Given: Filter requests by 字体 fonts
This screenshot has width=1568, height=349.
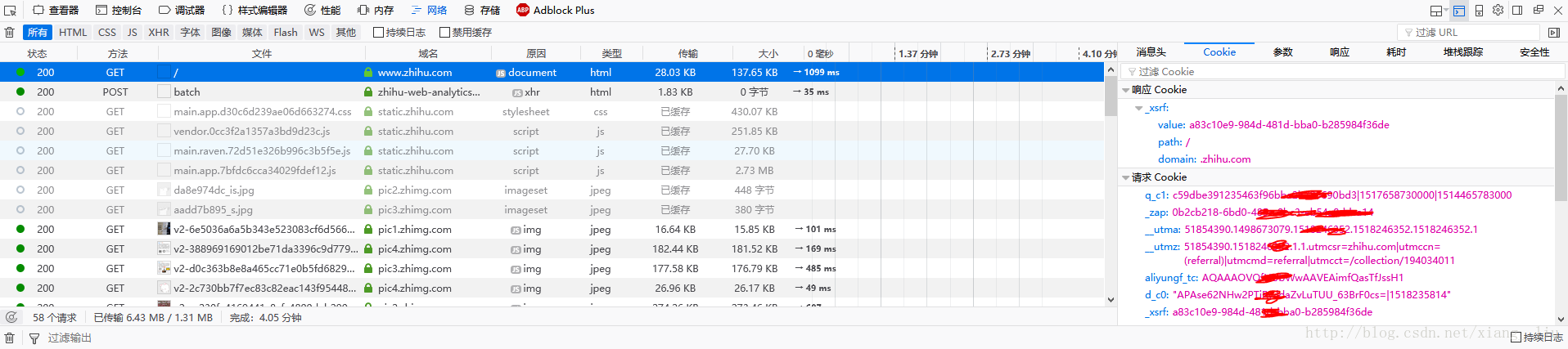Looking at the screenshot, I should pyautogui.click(x=191, y=33).
